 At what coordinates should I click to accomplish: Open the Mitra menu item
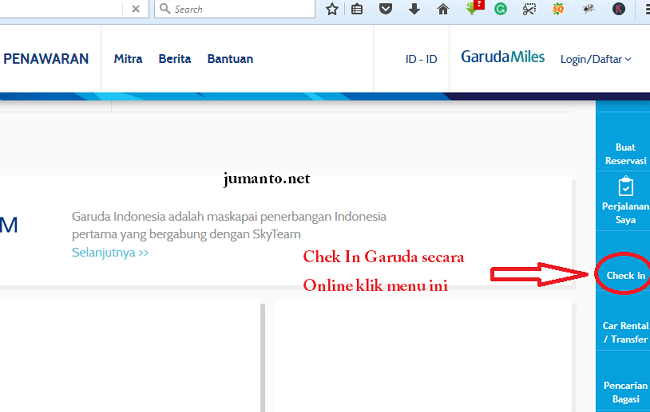coord(128,59)
